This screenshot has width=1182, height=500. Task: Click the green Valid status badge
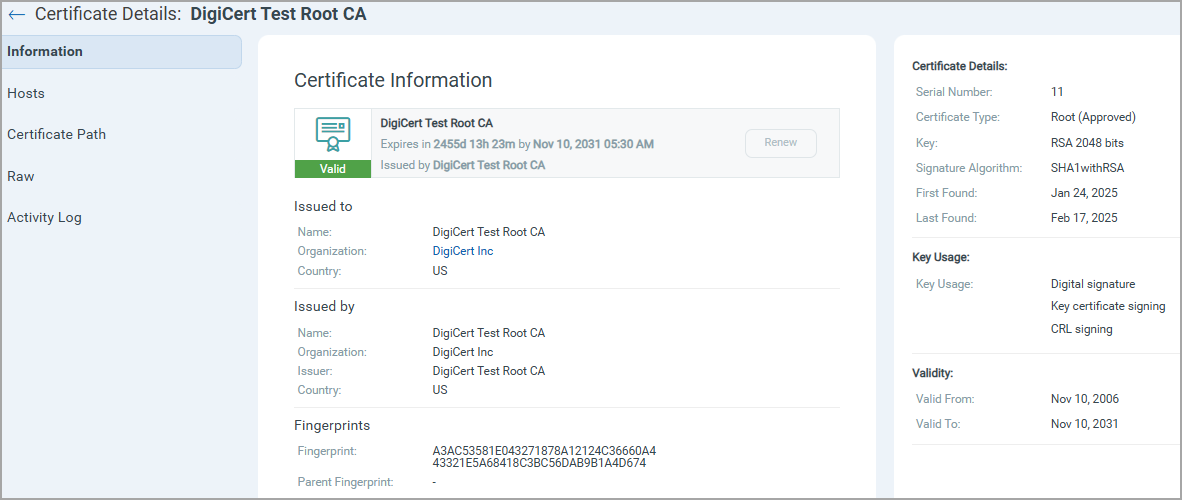click(x=332, y=169)
